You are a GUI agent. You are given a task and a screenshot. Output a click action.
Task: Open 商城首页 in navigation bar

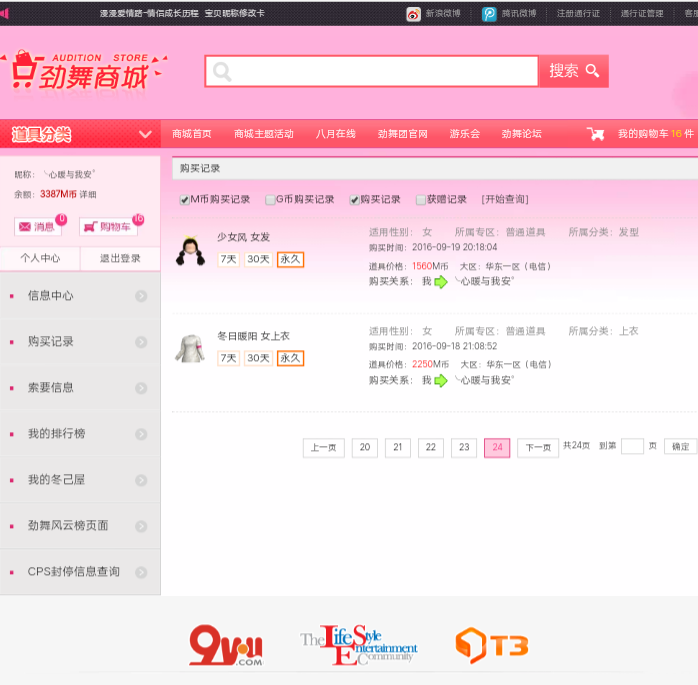[192, 134]
